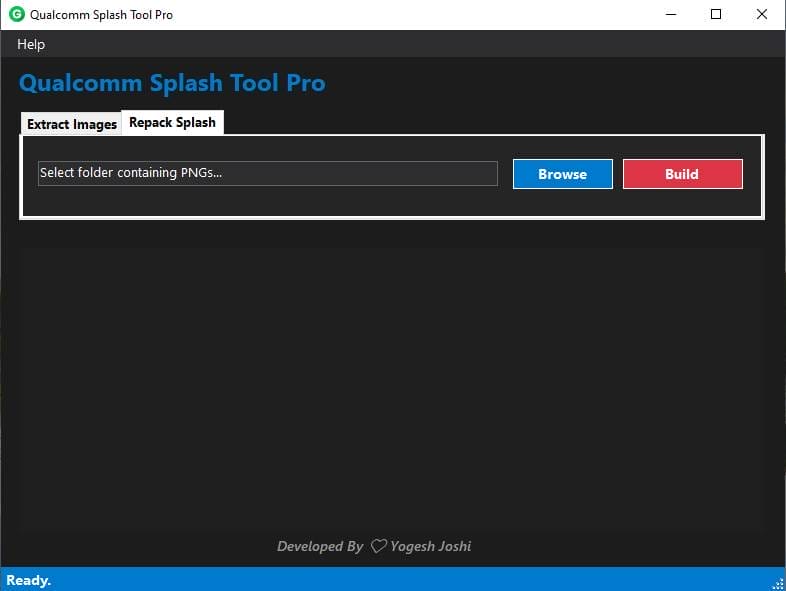This screenshot has height=591, width=786.
Task: Minimize the Qualcomm Splash Tool window
Action: 671,14
